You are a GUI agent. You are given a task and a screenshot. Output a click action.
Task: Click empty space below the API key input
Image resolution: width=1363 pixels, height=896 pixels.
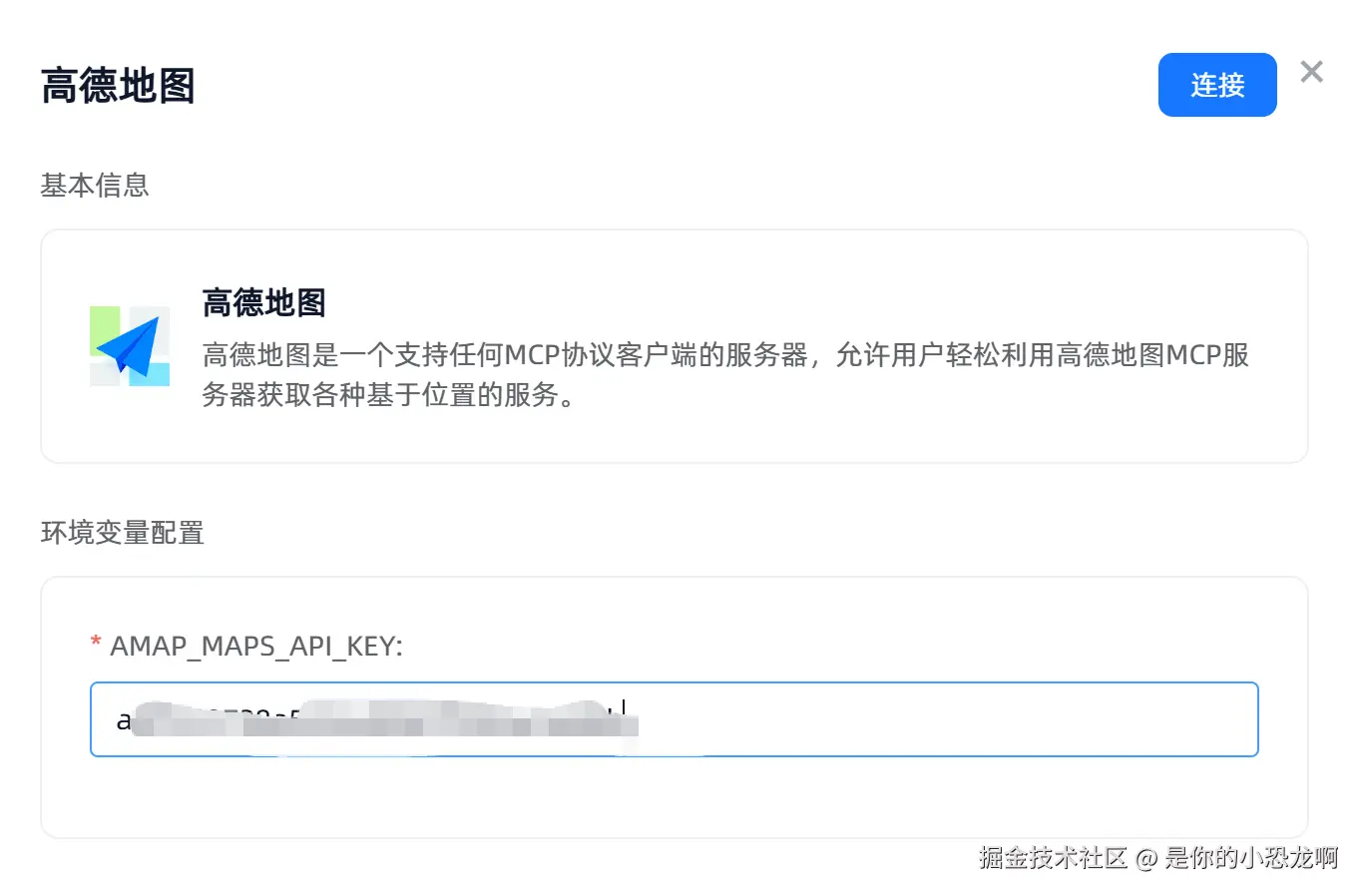click(x=674, y=796)
